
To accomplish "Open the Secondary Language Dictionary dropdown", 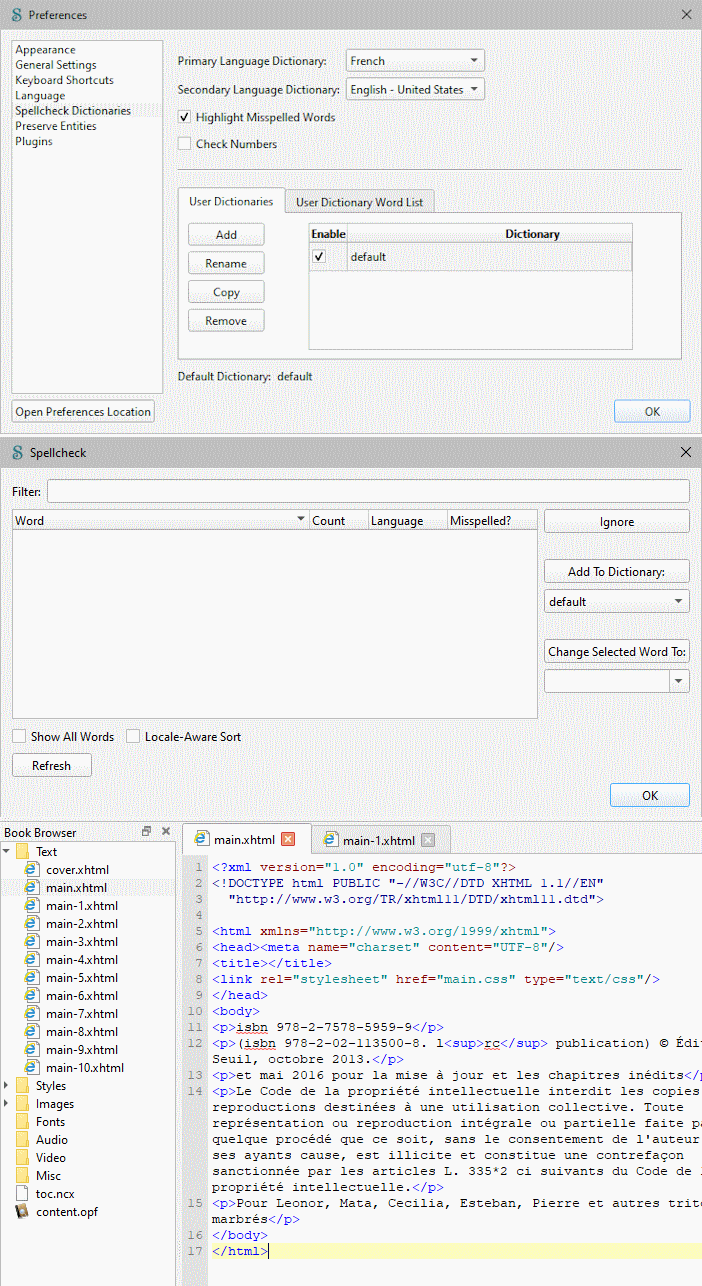I will click(415, 90).
